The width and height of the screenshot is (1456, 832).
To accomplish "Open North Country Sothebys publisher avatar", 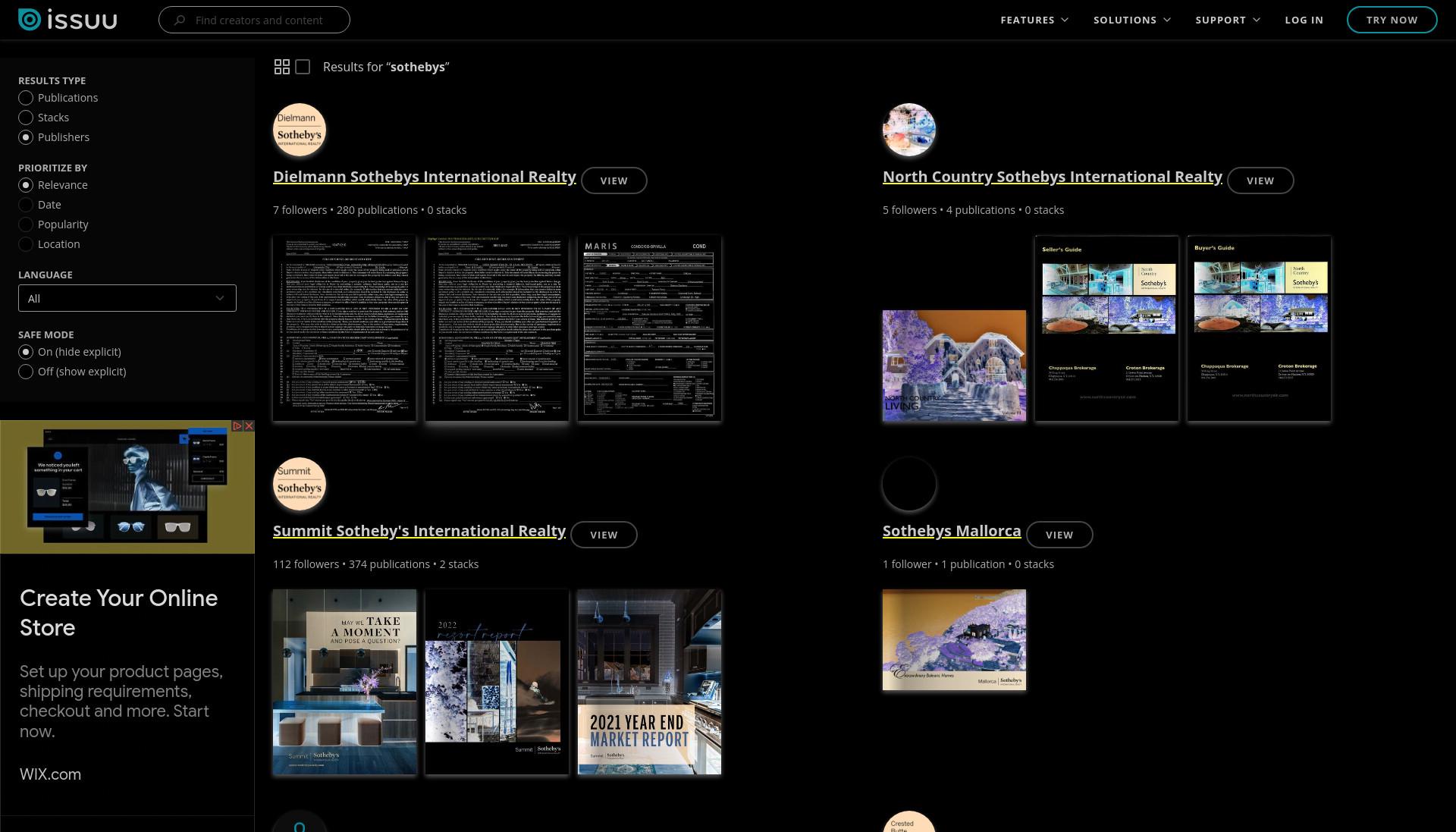I will [909, 130].
